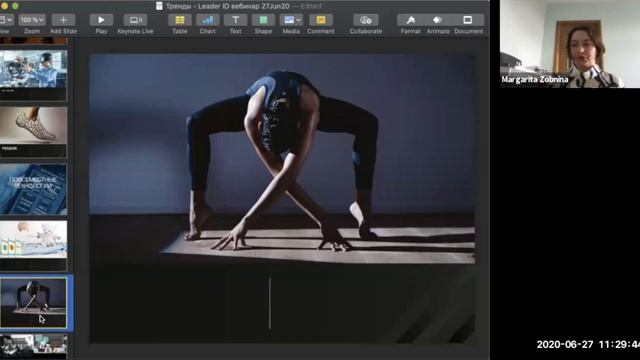Select the bottom partially visible slide thumbnail
The width and height of the screenshot is (640, 360).
tap(33, 346)
